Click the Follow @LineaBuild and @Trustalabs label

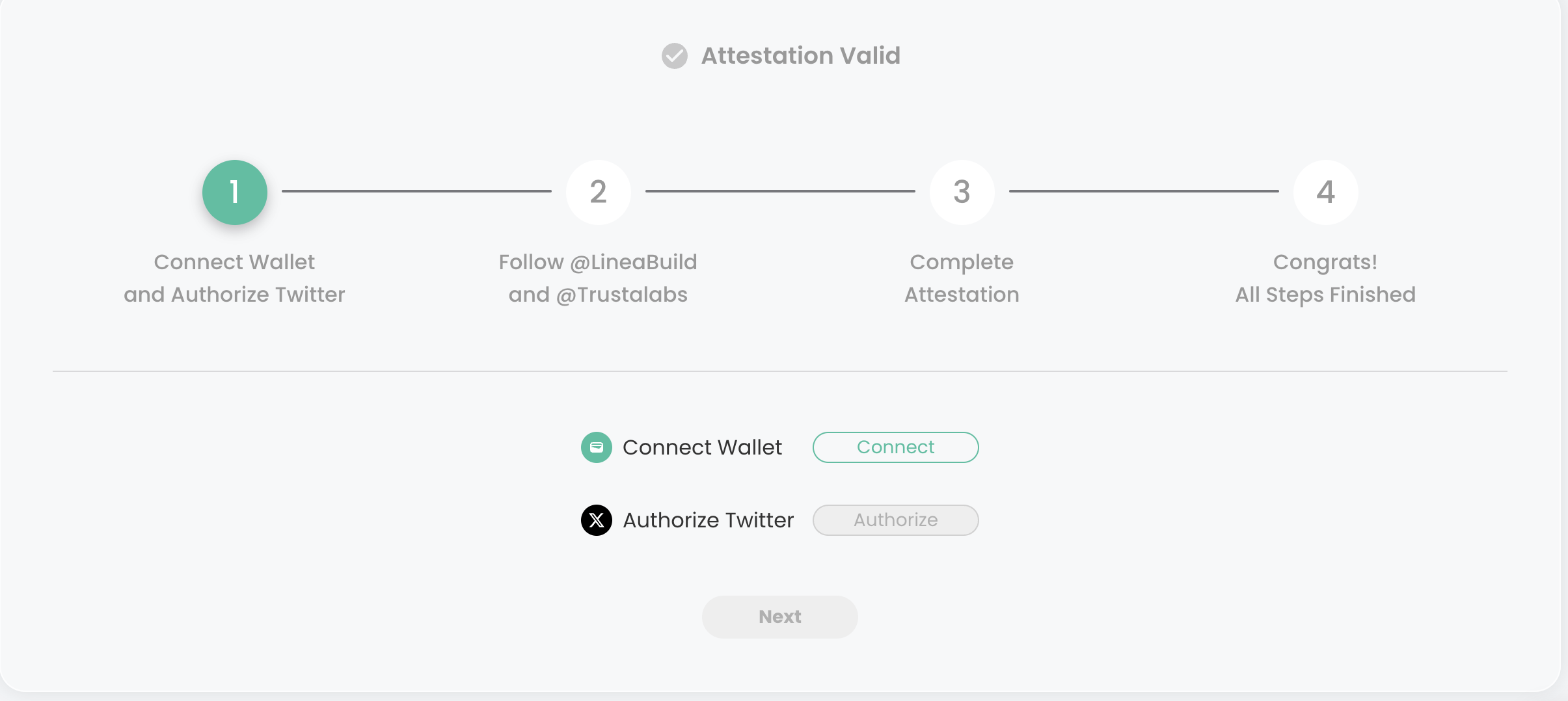point(598,278)
